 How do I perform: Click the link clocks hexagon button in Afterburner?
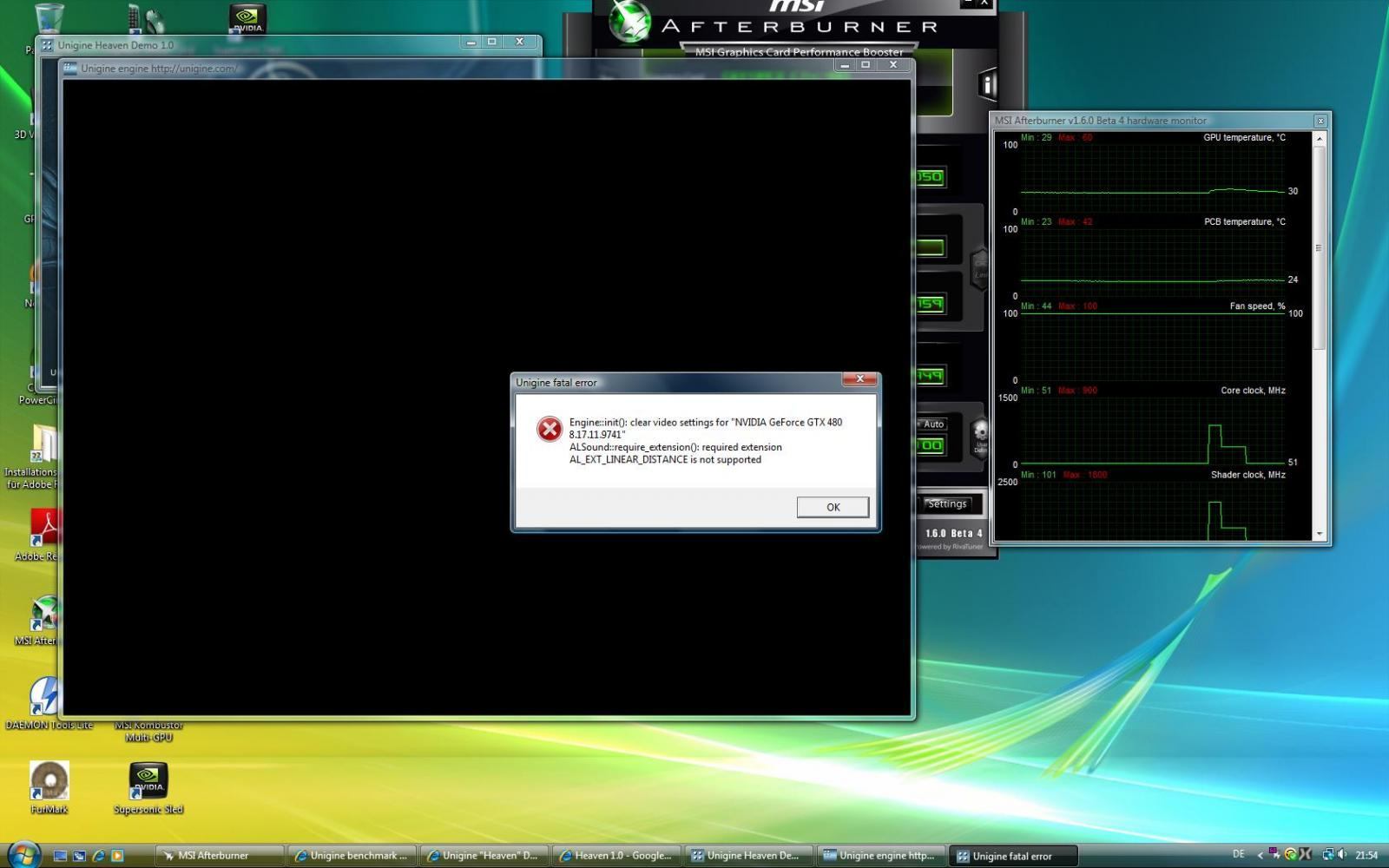[x=979, y=268]
